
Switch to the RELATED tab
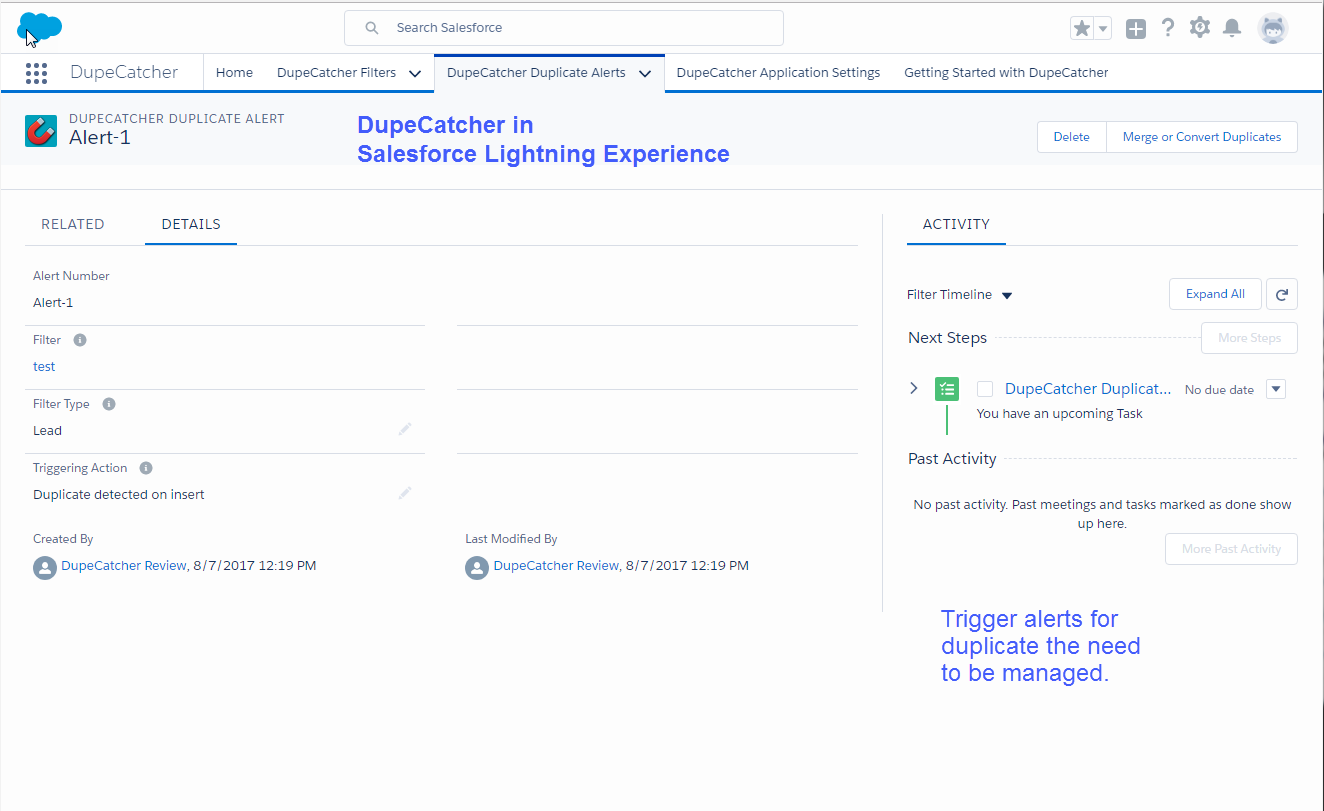click(73, 224)
